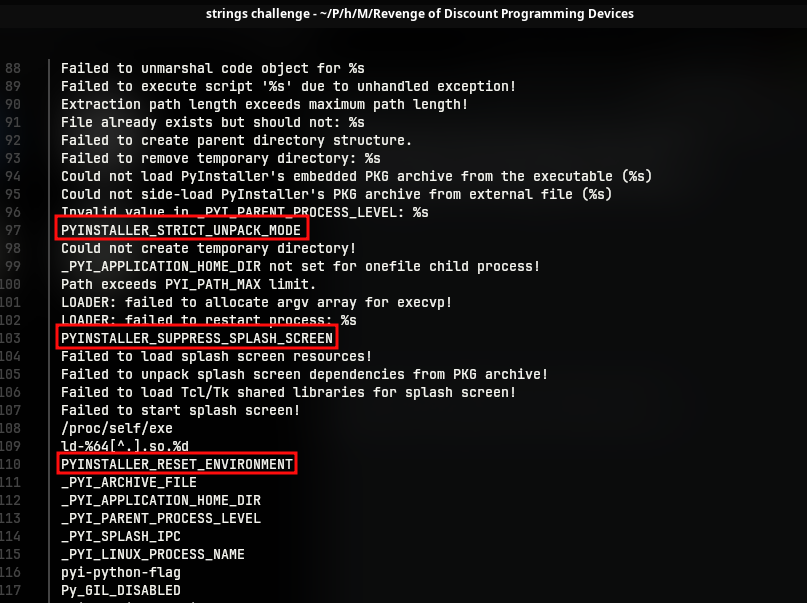Click 'File already exists but should not' line

(x=212, y=122)
